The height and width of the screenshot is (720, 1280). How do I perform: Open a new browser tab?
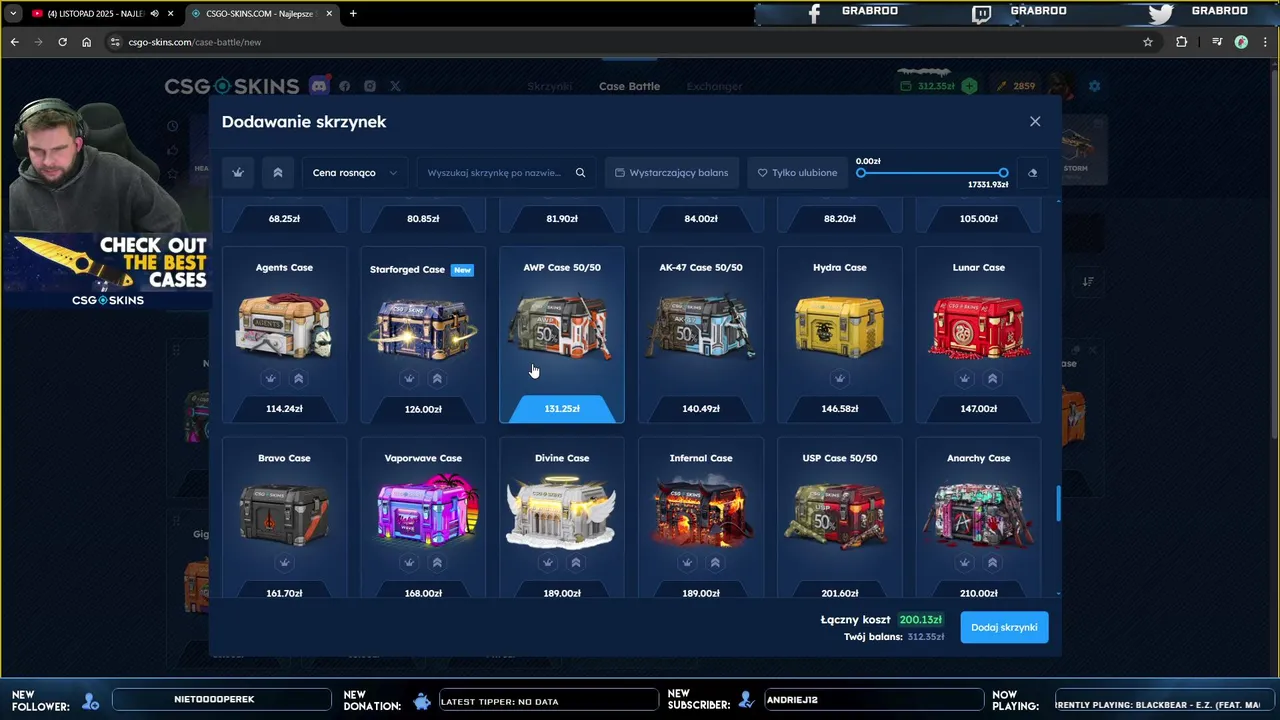pos(353,13)
